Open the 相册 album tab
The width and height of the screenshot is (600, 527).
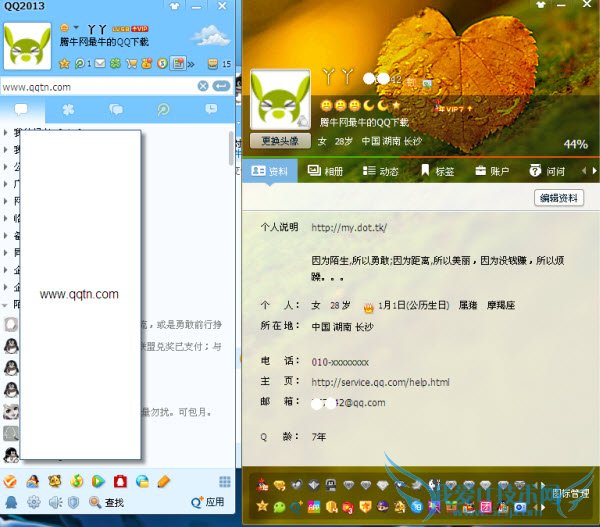click(326, 171)
